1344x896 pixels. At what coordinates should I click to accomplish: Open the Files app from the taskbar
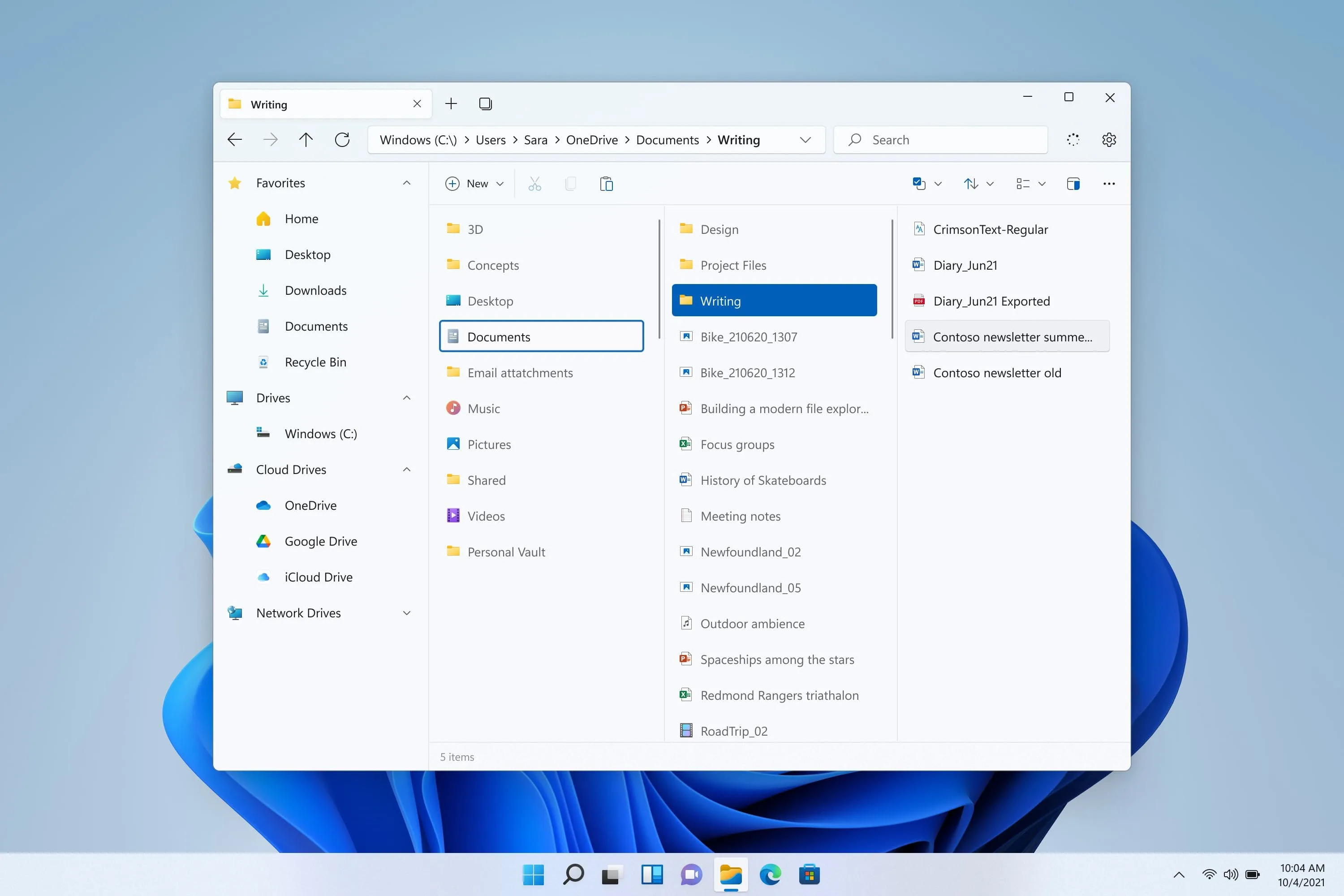coord(731,874)
